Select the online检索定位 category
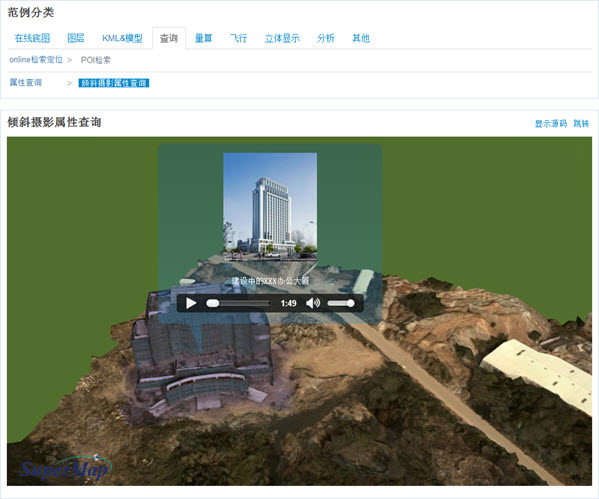Image resolution: width=599 pixels, height=499 pixels. click(x=36, y=60)
